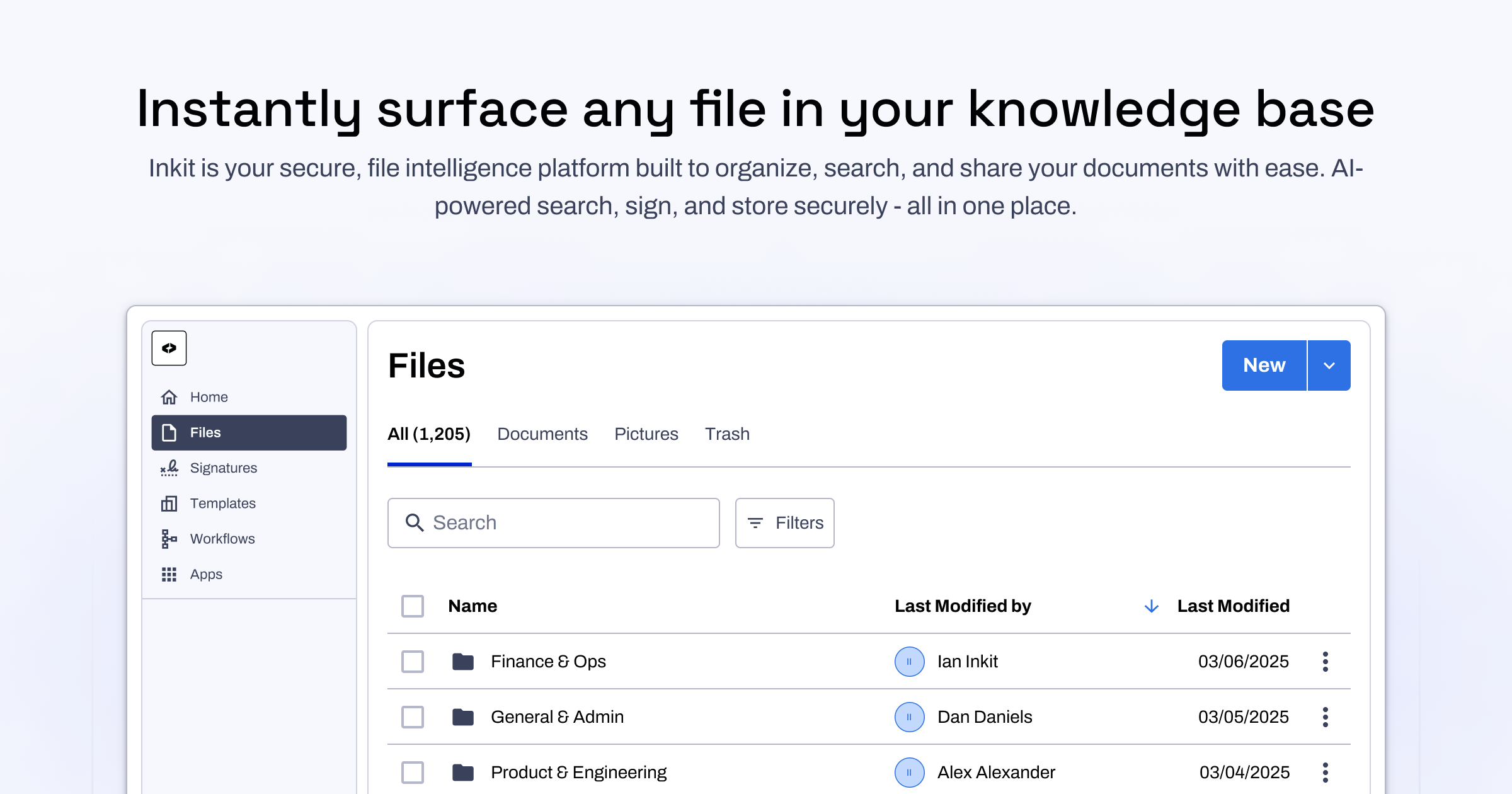The height and width of the screenshot is (794, 1512).
Task: Open the New button's dropdown arrow
Action: coord(1330,365)
